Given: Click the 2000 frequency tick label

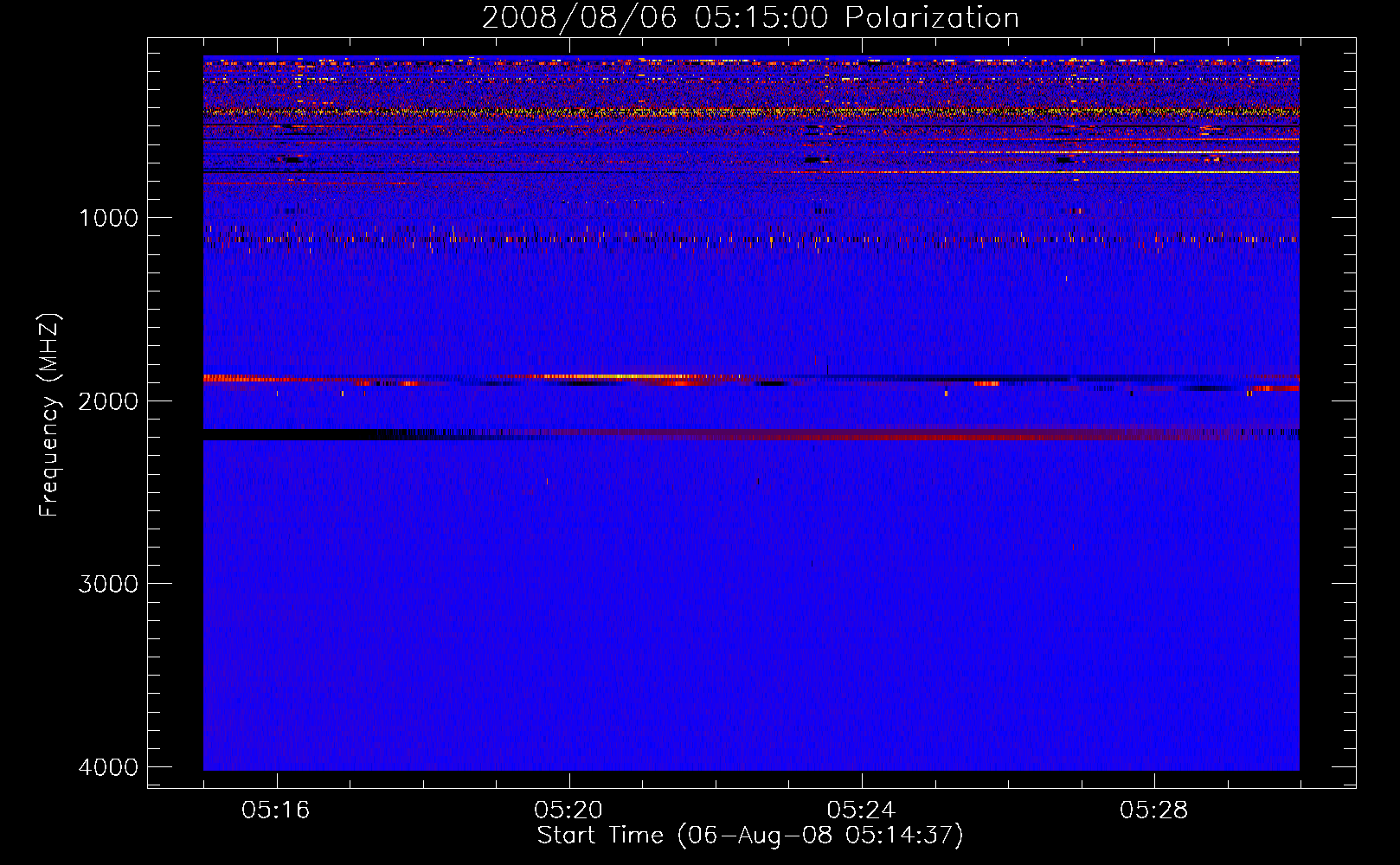Looking at the screenshot, I should click(108, 401).
